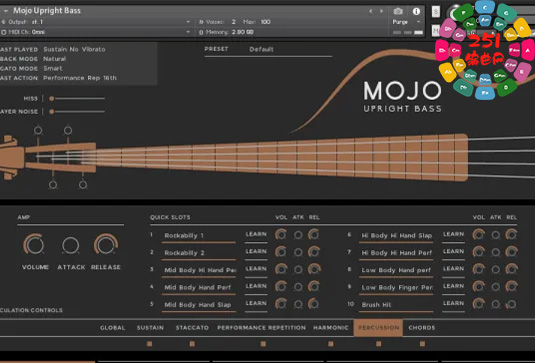
Task: Switch to the Chords tab
Action: 422,328
